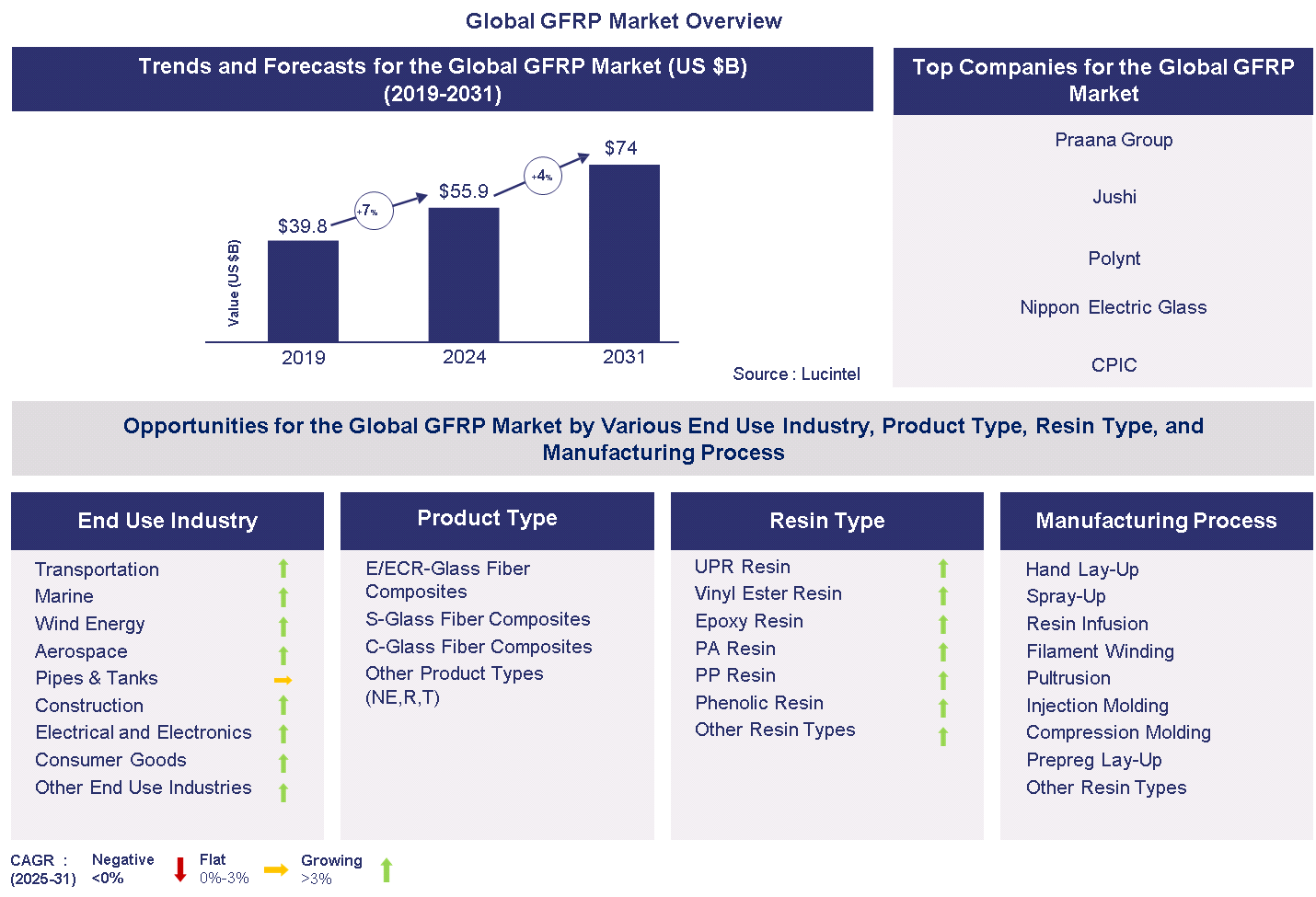Click the Source: Lucintel link
This screenshot has height=897, width=1316.
click(796, 374)
